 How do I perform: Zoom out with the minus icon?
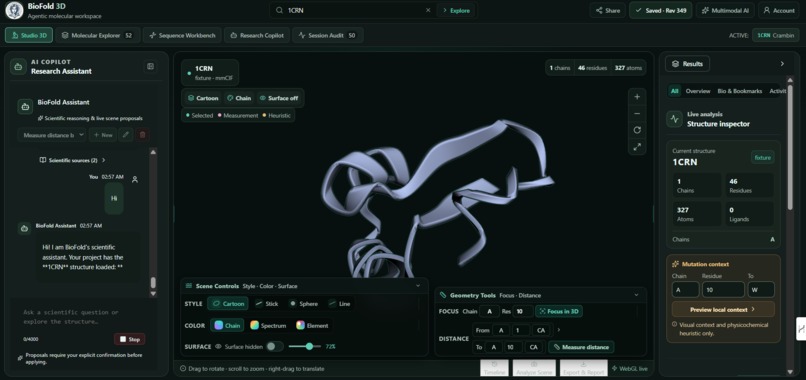click(x=637, y=114)
